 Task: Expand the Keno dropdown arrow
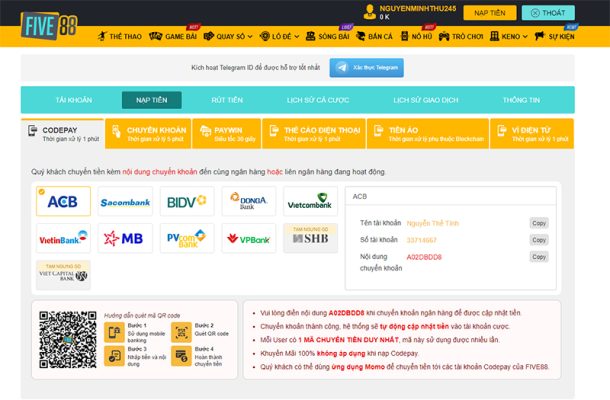point(525,37)
